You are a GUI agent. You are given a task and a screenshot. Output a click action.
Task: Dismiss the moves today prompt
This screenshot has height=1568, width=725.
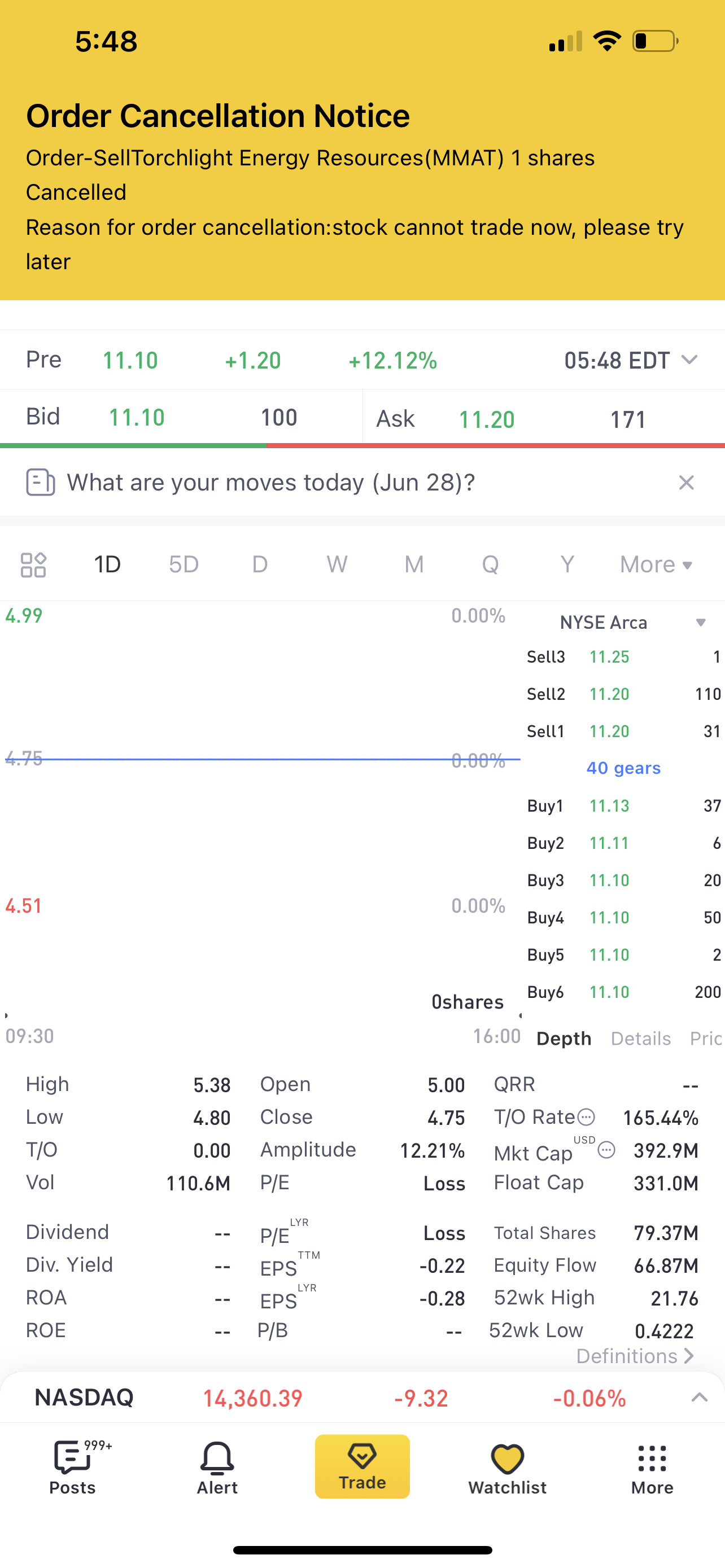pyautogui.click(x=686, y=483)
